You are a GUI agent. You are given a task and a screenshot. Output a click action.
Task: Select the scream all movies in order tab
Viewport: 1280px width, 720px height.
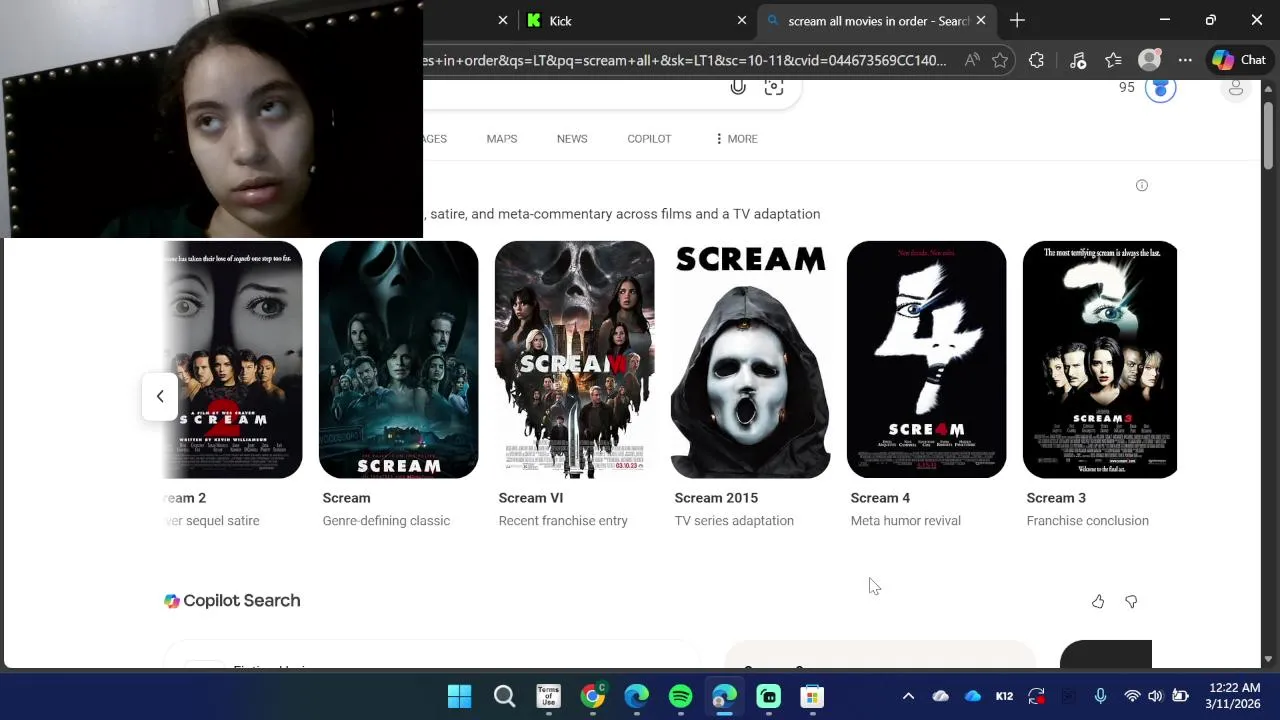click(876, 20)
